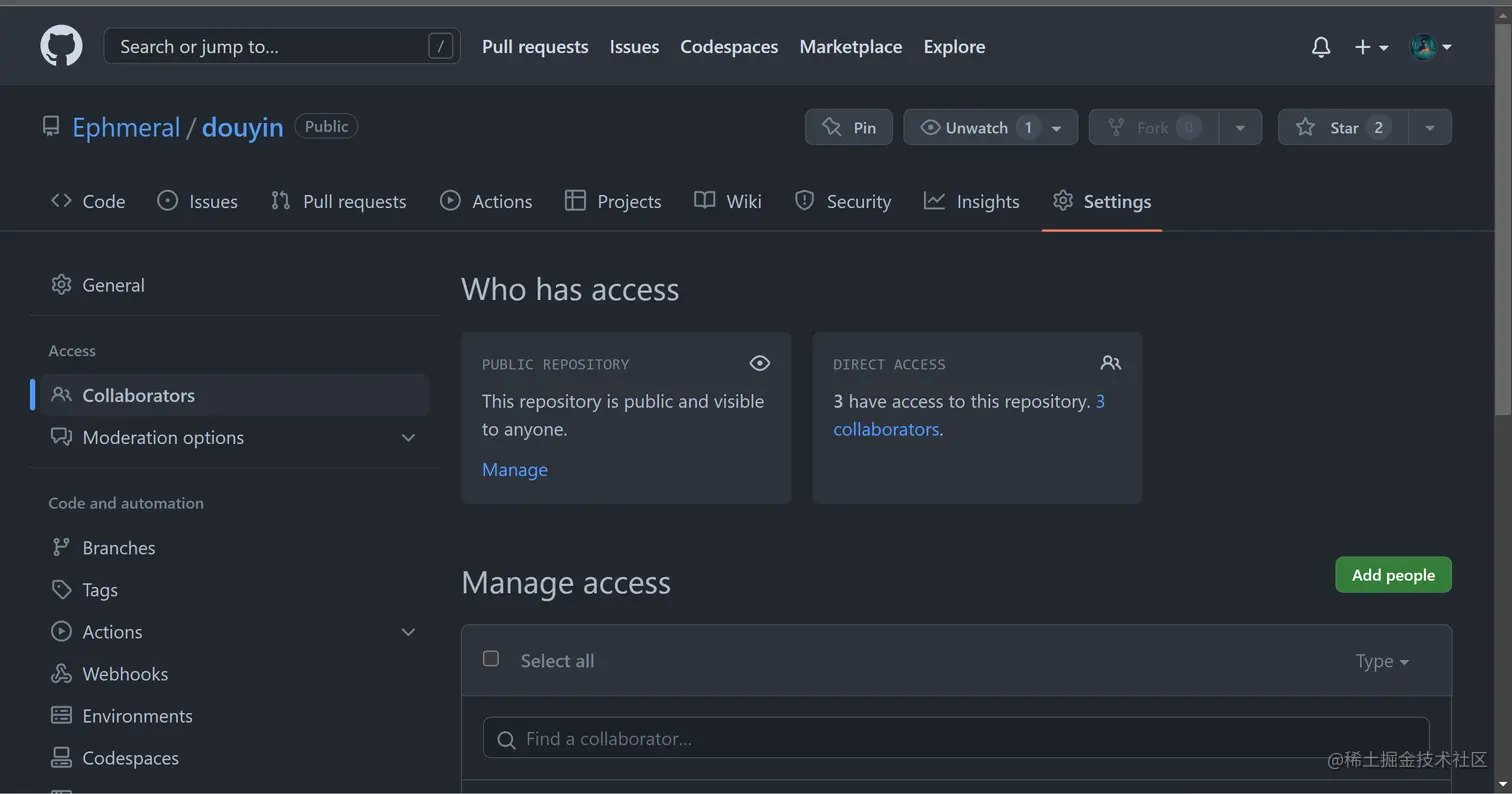Expand the Actions sidebar submenu

[408, 632]
